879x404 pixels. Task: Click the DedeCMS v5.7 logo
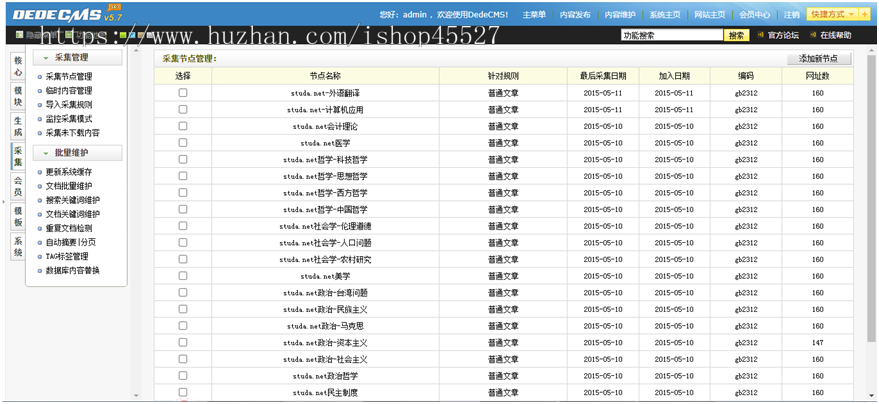pos(67,14)
